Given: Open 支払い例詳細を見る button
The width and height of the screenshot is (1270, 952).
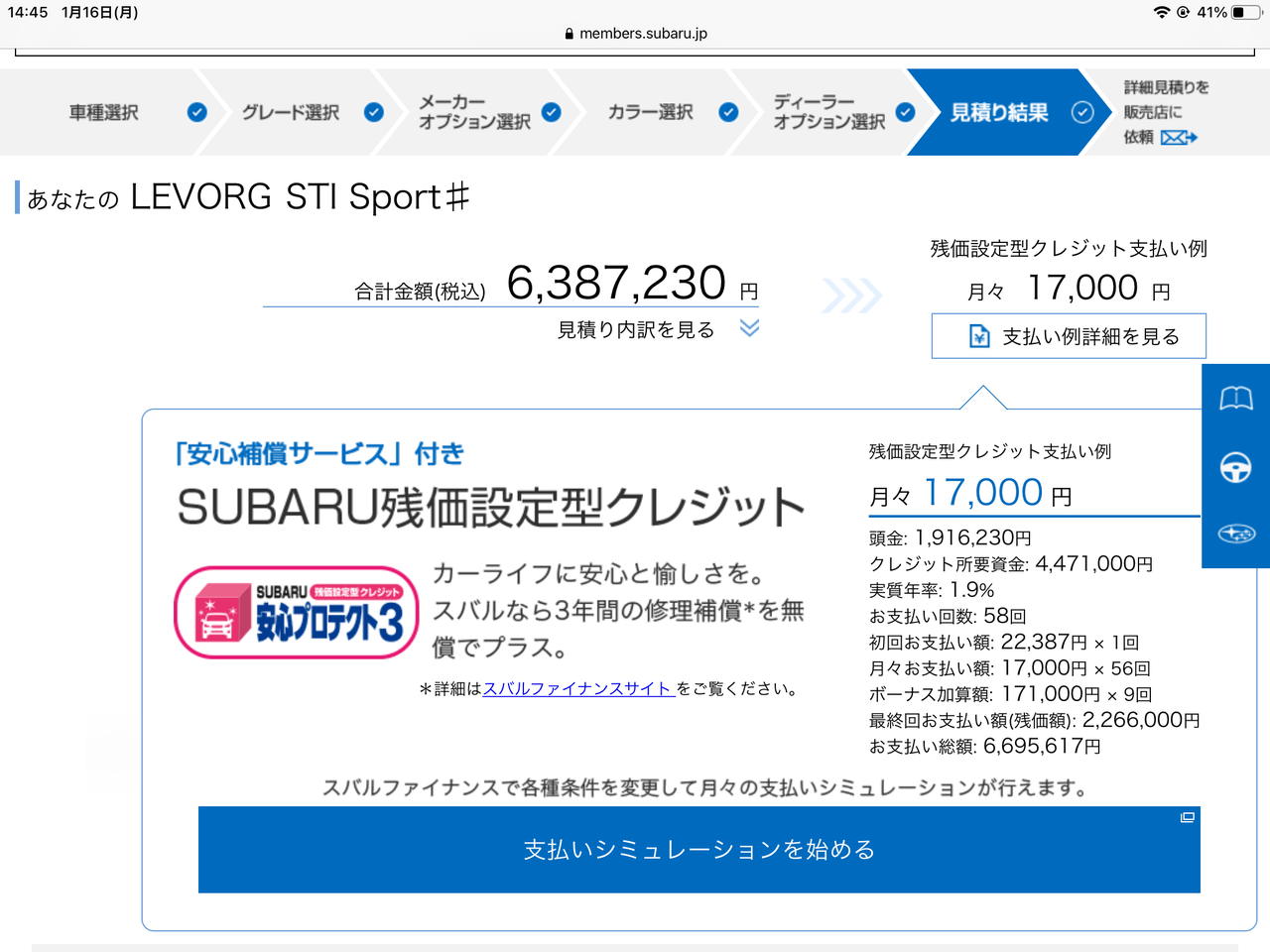Looking at the screenshot, I should click(1069, 336).
